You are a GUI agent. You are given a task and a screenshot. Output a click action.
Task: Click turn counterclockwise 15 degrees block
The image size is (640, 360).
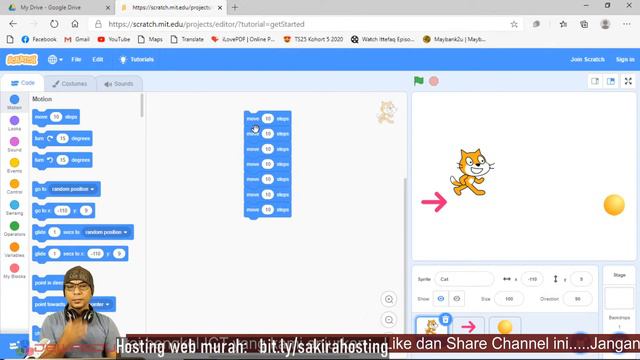[x=62, y=160]
